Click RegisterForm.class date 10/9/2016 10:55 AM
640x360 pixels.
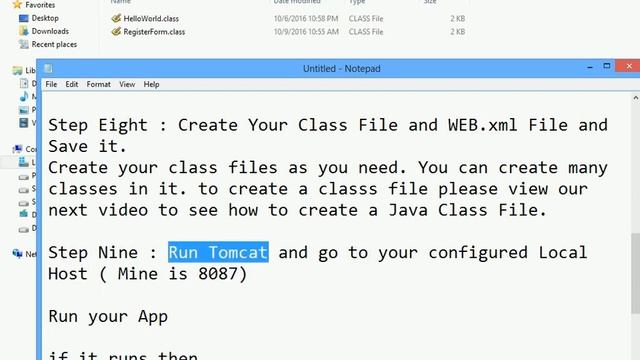(306, 31)
